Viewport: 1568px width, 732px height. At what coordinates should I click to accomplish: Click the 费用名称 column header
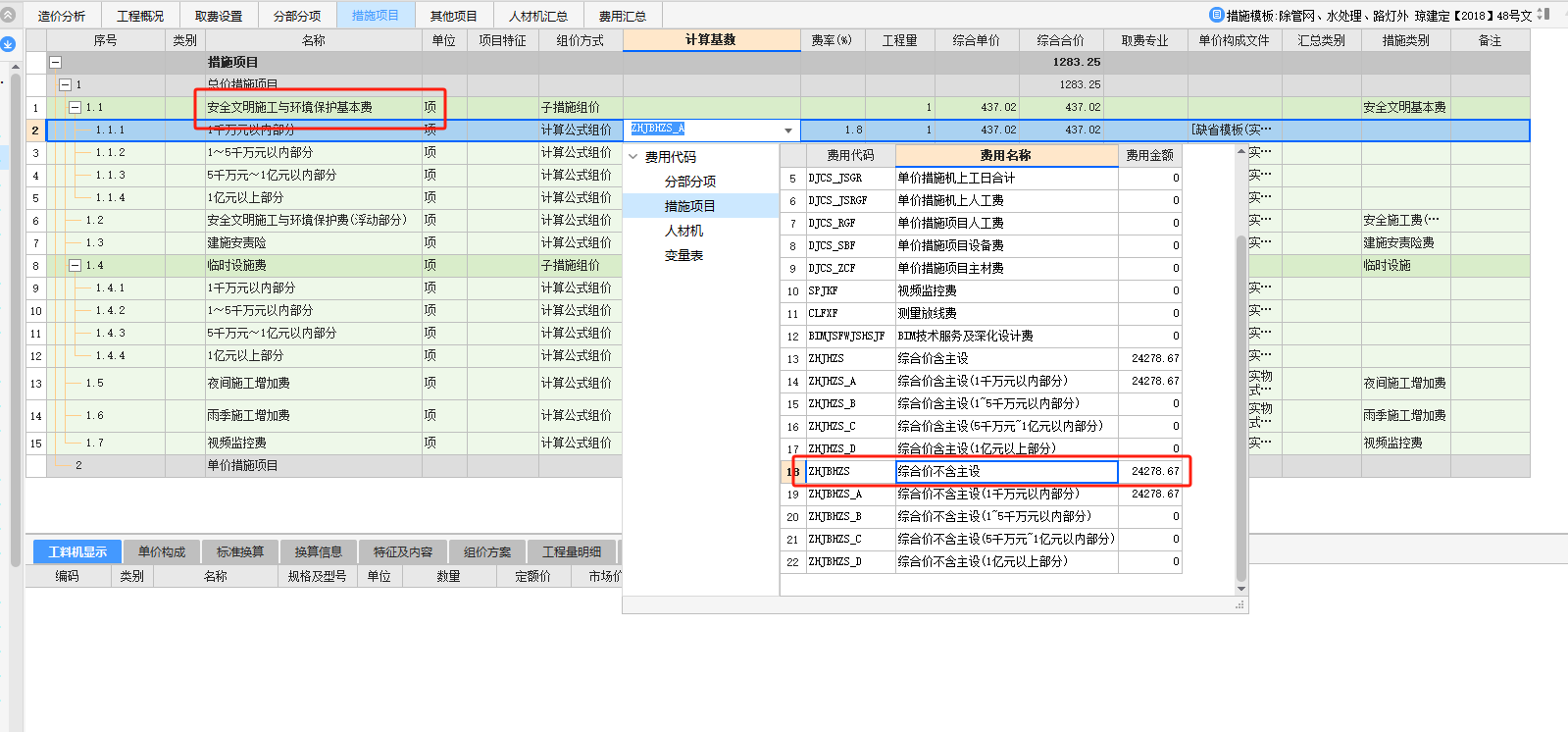[x=1006, y=155]
